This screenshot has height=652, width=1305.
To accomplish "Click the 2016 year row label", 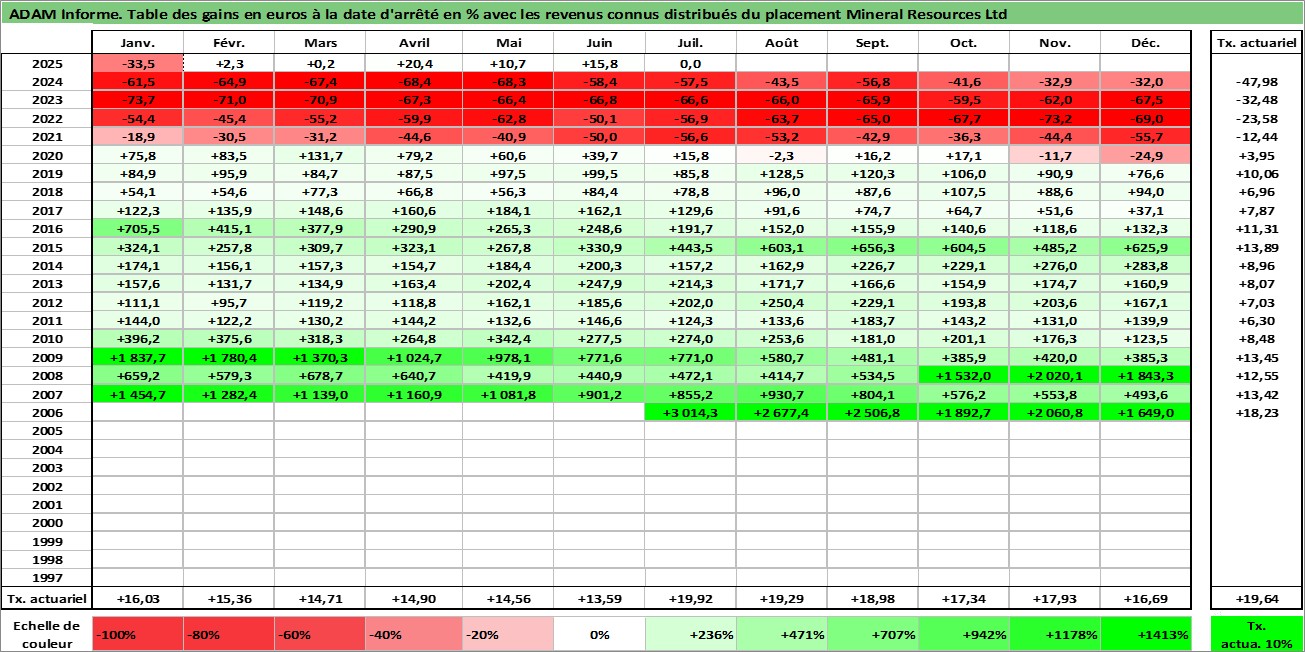I will coord(47,229).
